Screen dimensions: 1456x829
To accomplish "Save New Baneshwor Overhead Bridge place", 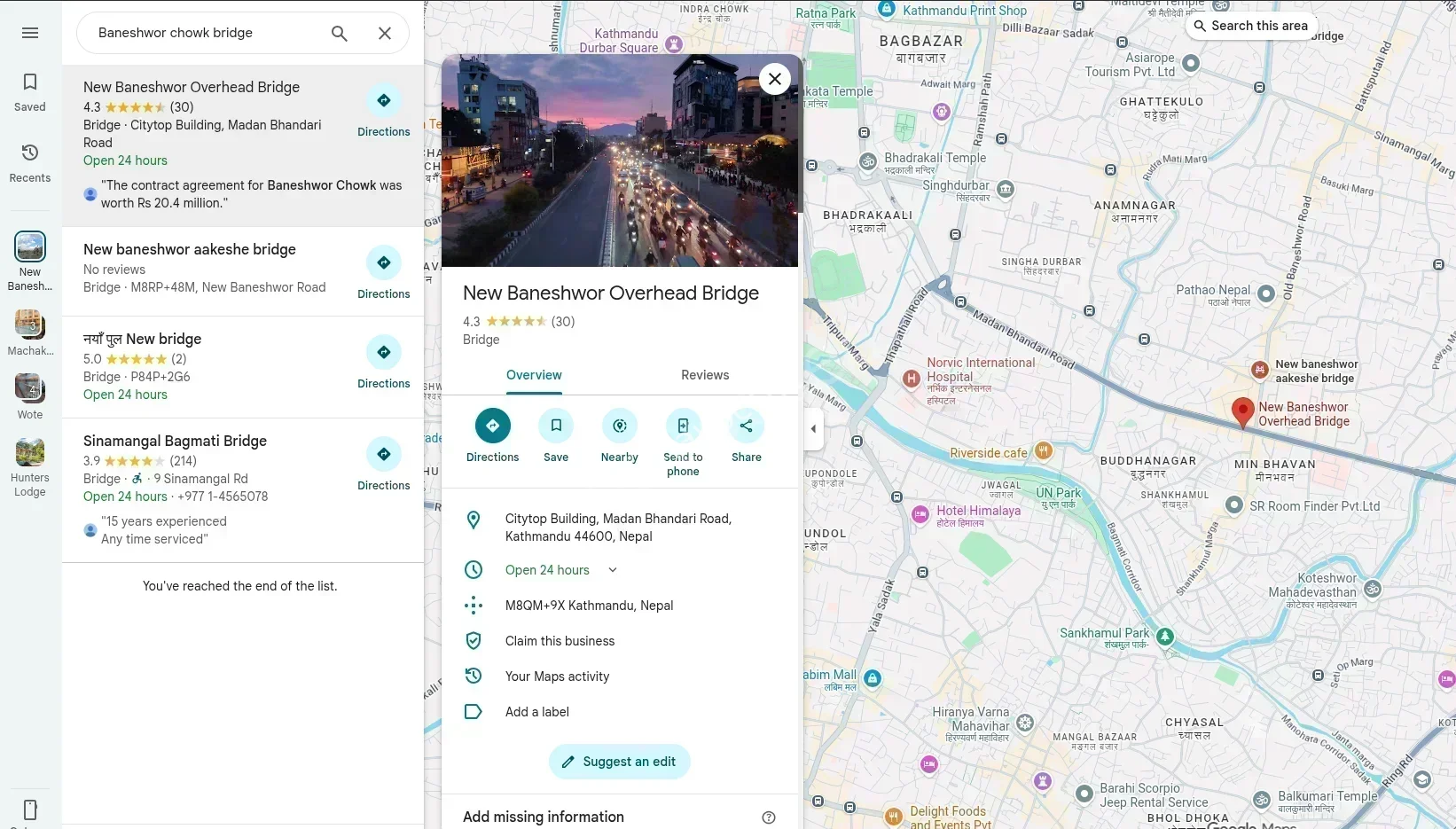I will [556, 426].
